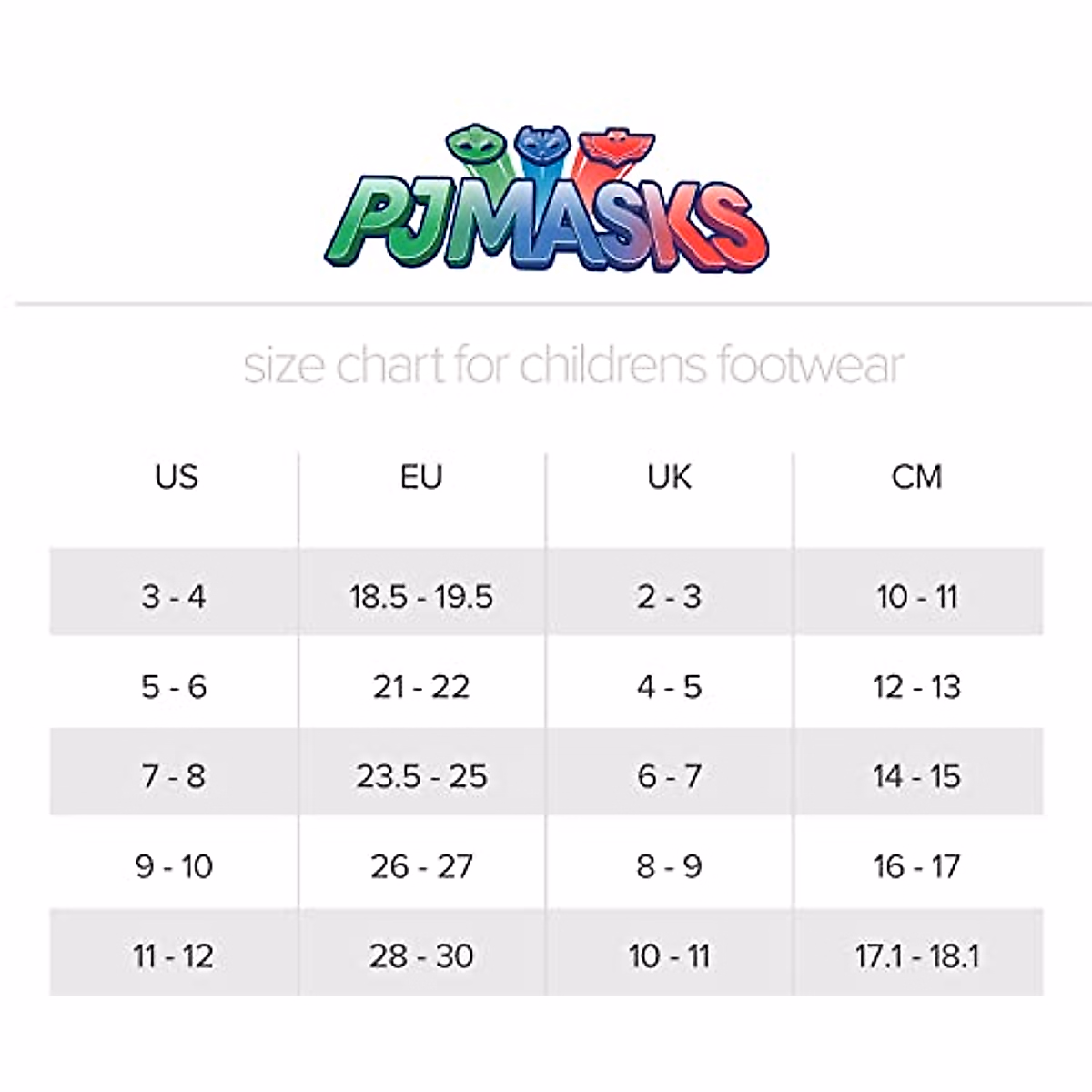Image resolution: width=1092 pixels, height=1092 pixels.
Task: Click EU size 18.5 - 19.5 cell
Action: click(421, 596)
